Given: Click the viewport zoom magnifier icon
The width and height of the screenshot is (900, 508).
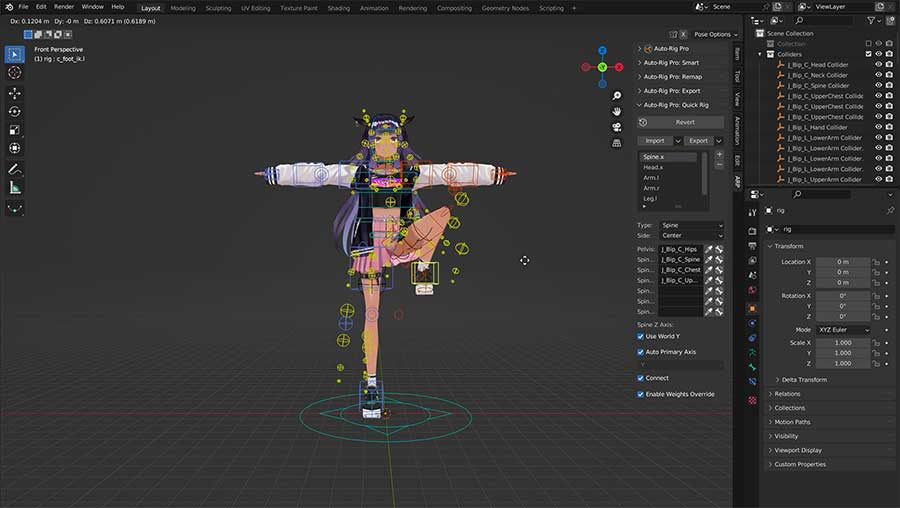Looking at the screenshot, I should [x=617, y=96].
